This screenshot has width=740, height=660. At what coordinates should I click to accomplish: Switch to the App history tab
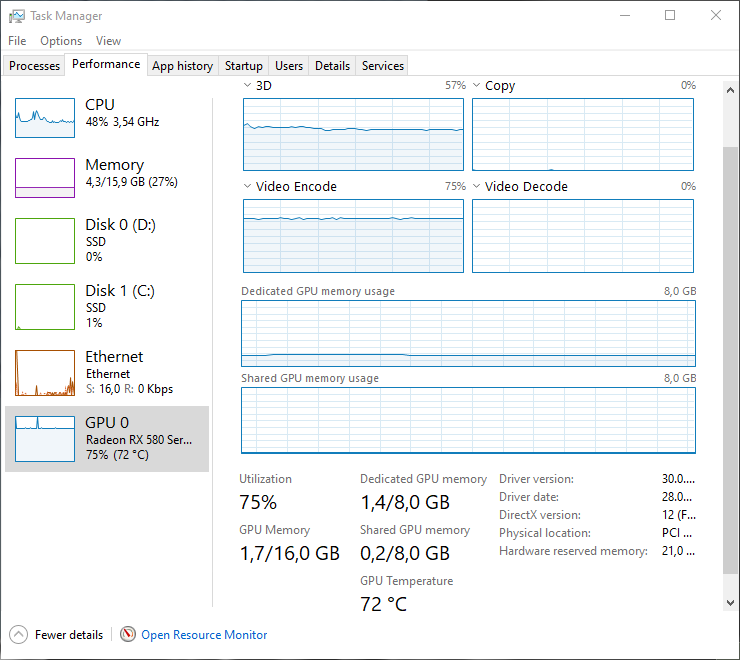pyautogui.click(x=183, y=66)
